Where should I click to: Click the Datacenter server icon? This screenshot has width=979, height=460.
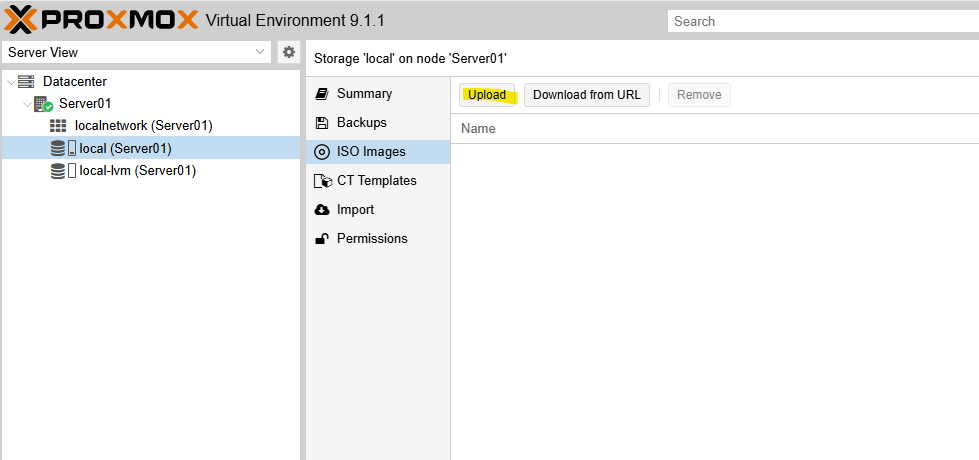pos(26,82)
